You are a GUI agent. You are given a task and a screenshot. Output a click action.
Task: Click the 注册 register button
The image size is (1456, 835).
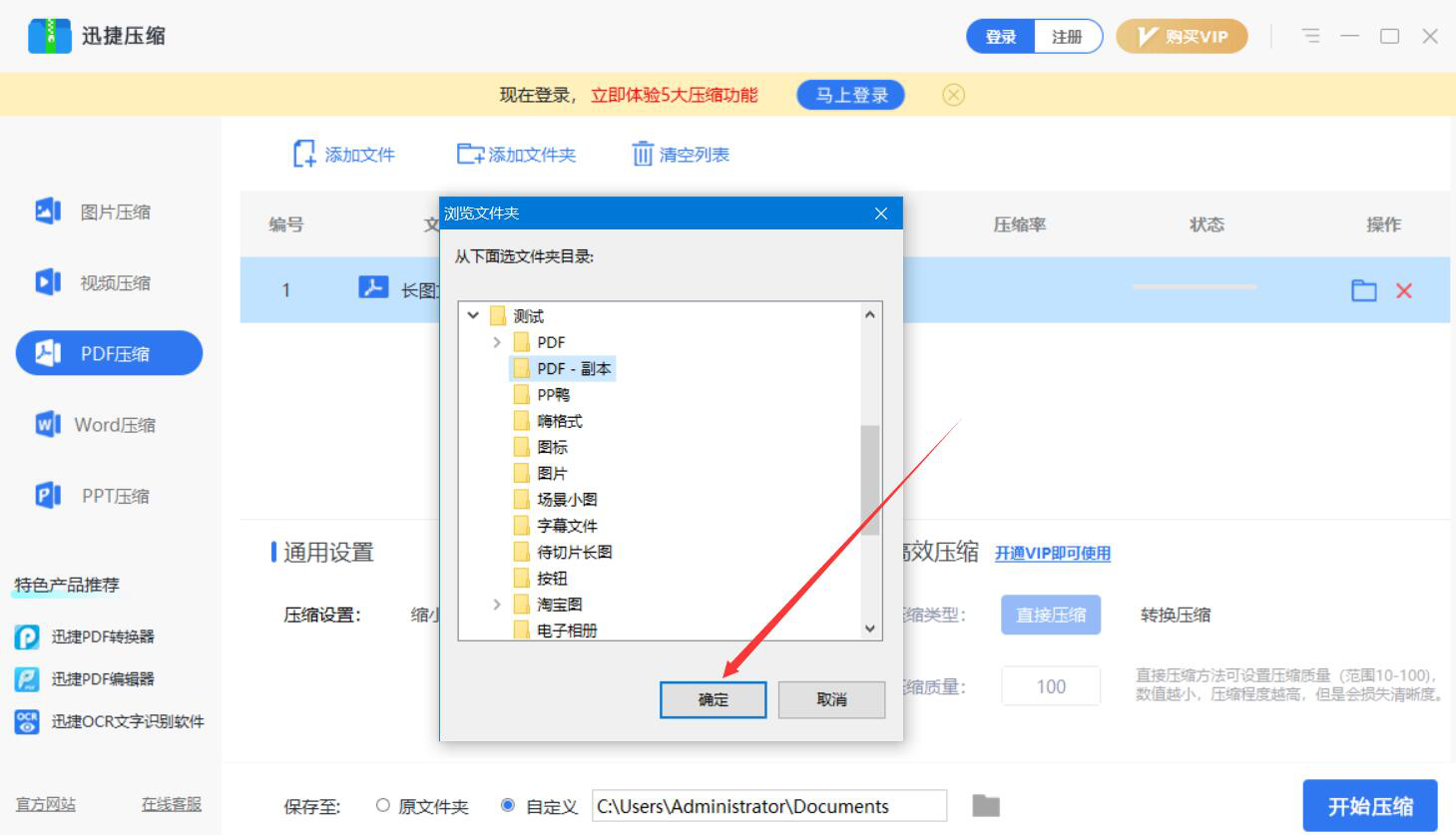pos(1068,37)
